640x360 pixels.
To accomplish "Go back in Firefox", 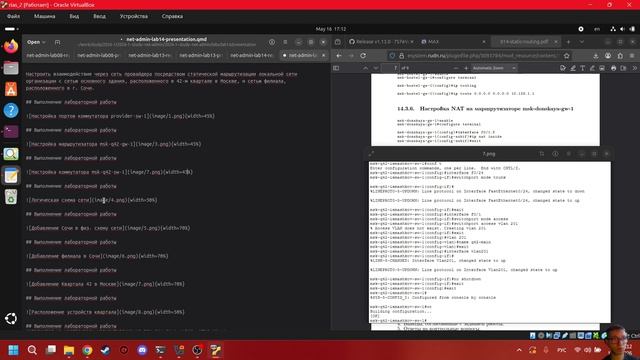I will (339, 56).
